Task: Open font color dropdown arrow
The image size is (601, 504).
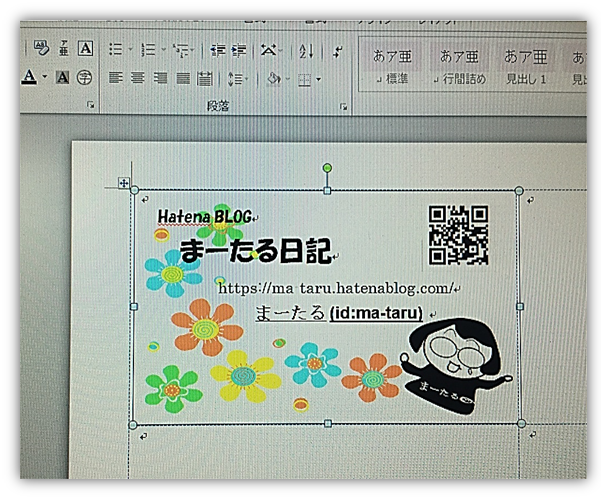Action: point(44,77)
